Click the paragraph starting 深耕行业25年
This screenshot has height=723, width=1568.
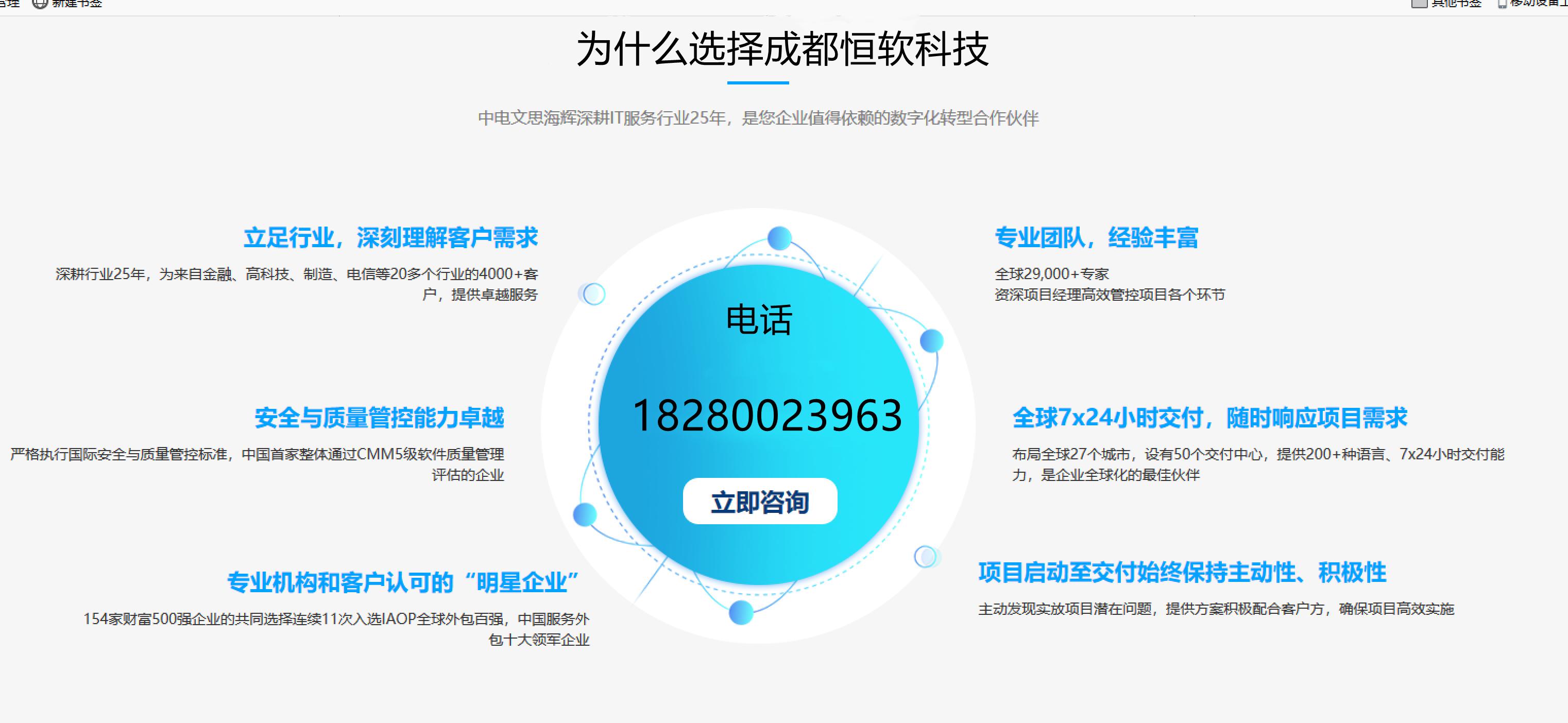click(x=297, y=284)
